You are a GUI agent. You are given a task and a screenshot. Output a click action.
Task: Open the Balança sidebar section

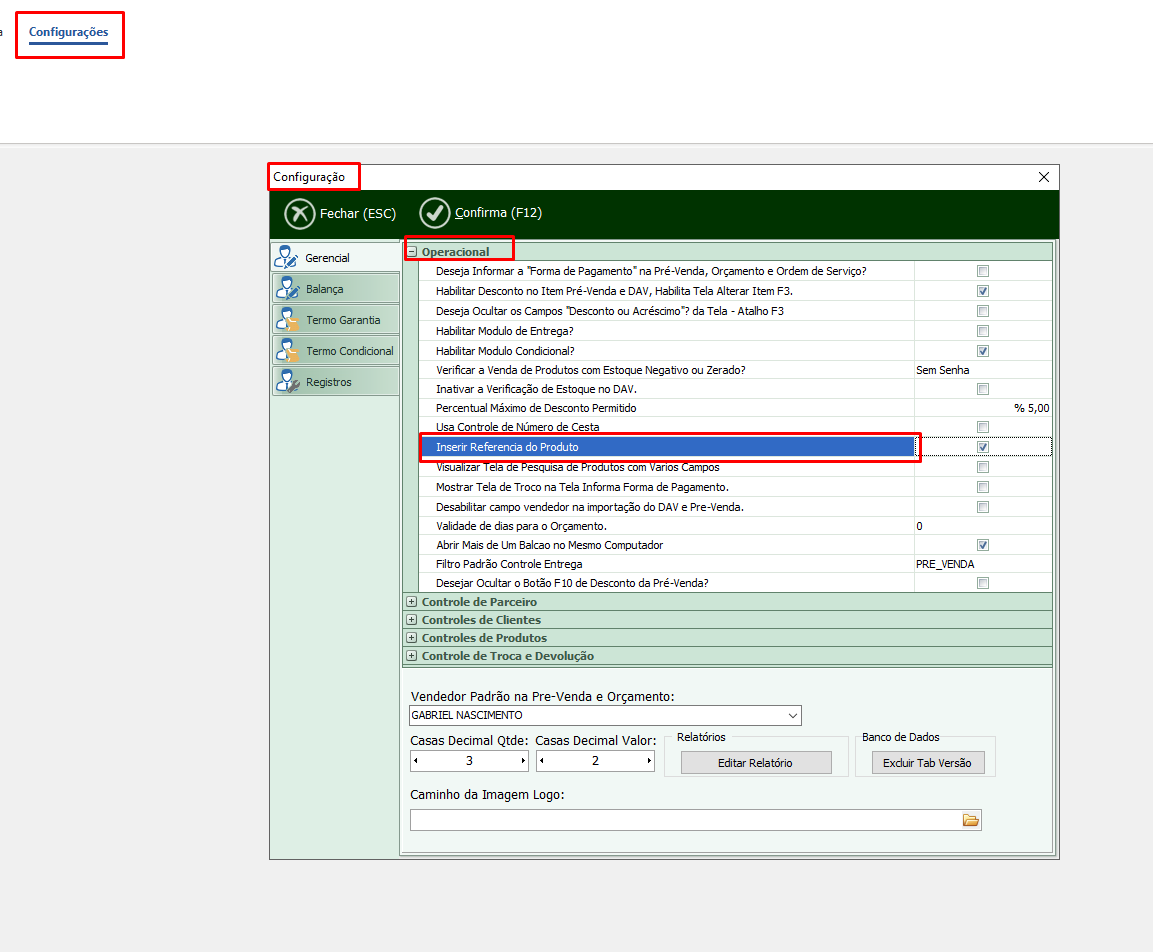(x=335, y=288)
